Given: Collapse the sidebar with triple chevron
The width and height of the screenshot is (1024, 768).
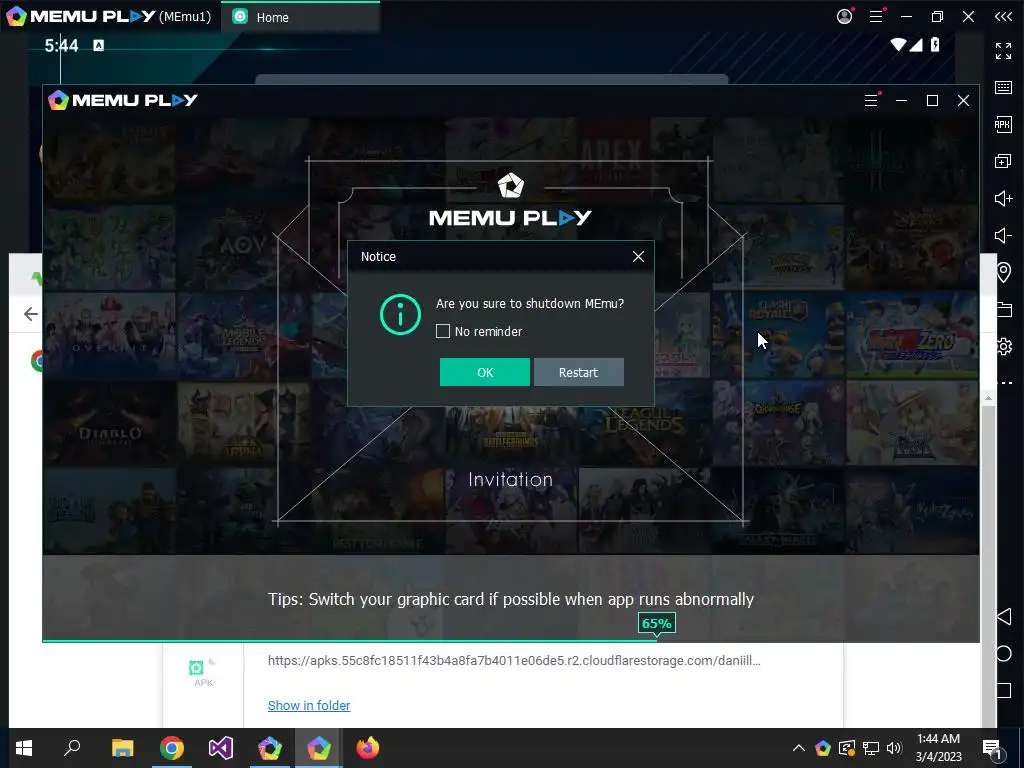Looking at the screenshot, I should 1003,16.
